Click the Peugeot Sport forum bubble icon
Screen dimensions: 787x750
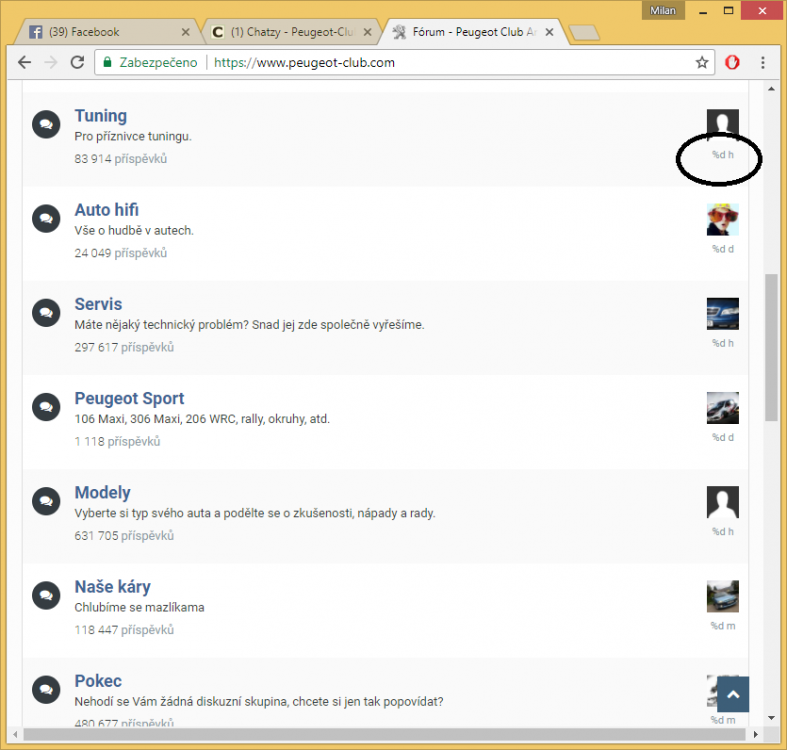coord(46,407)
